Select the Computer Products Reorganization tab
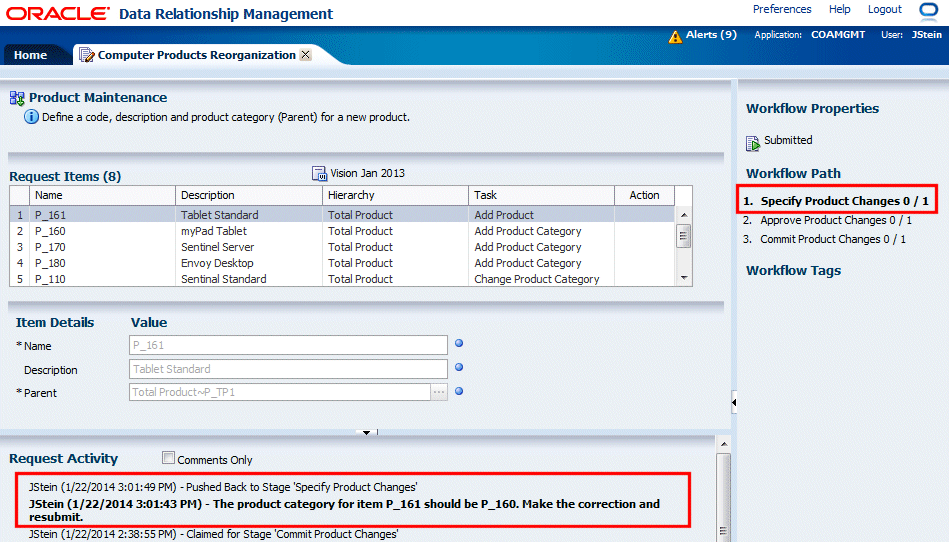Viewport: 949px width, 542px height. pyautogui.click(x=197, y=55)
